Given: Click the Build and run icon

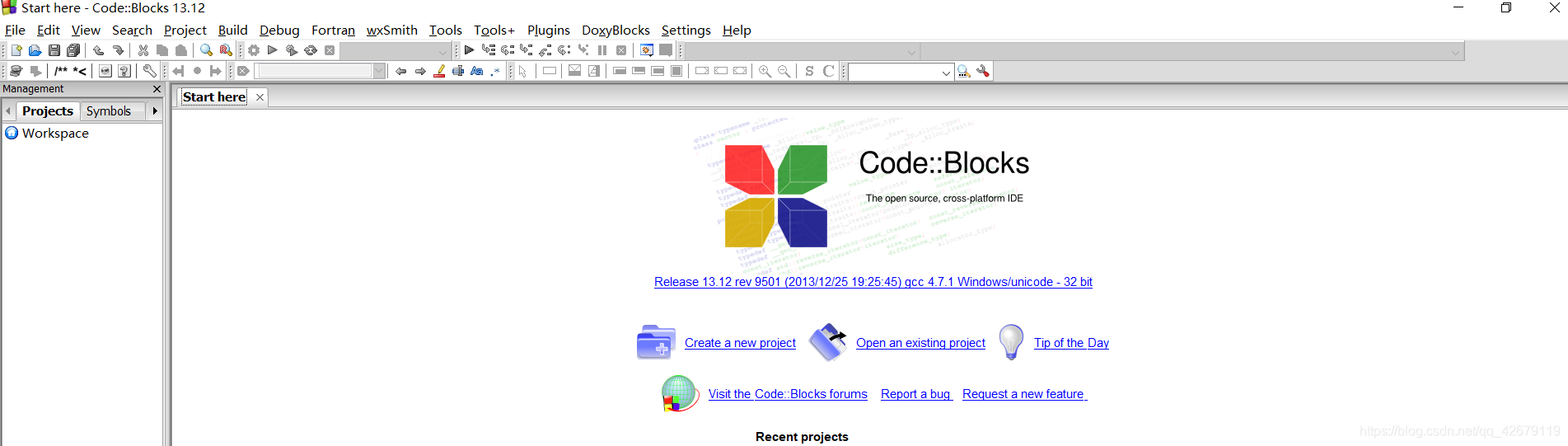Looking at the screenshot, I should tap(291, 50).
